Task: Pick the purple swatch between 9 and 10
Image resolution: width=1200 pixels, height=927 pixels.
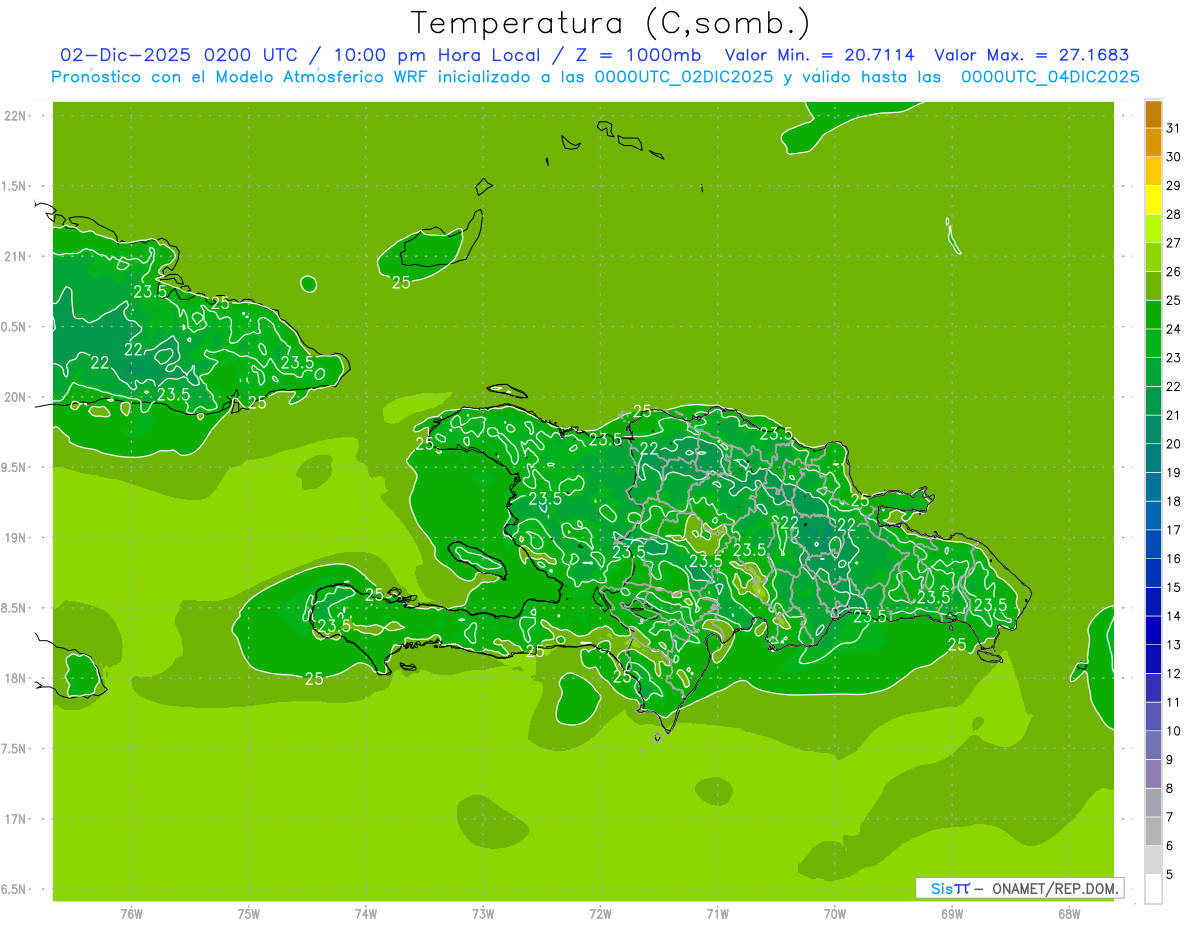Action: click(x=1153, y=745)
